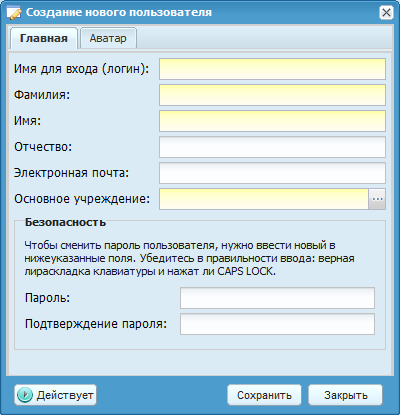Click the Создание нового пользователя title text
The height and width of the screenshot is (415, 400).
119,13
